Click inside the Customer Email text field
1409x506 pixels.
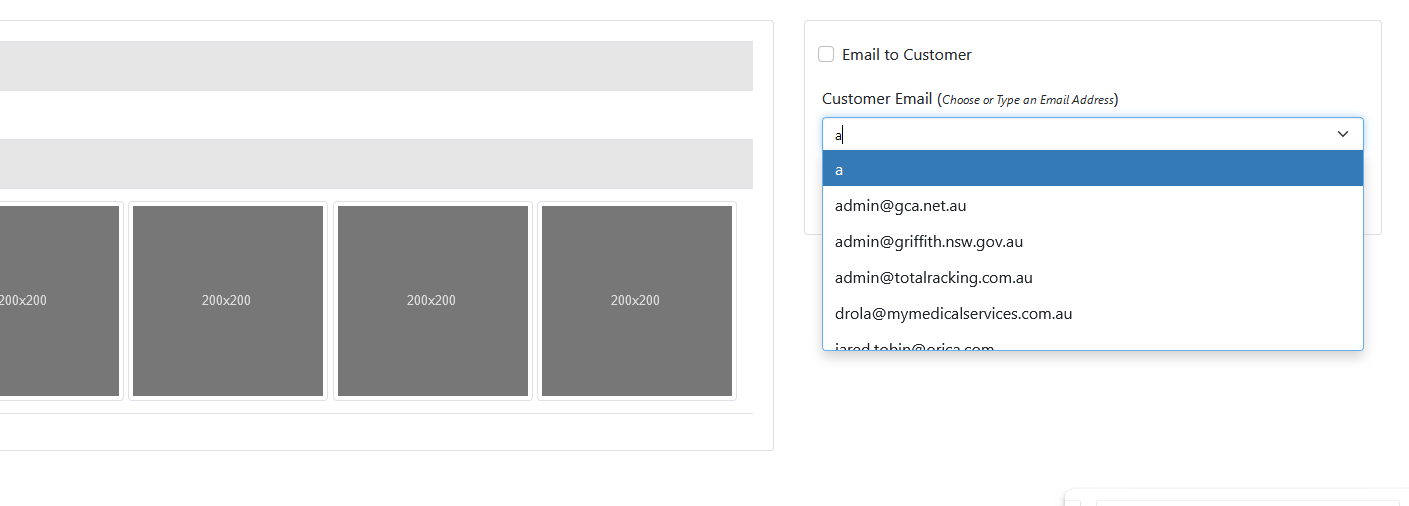coord(1070,134)
